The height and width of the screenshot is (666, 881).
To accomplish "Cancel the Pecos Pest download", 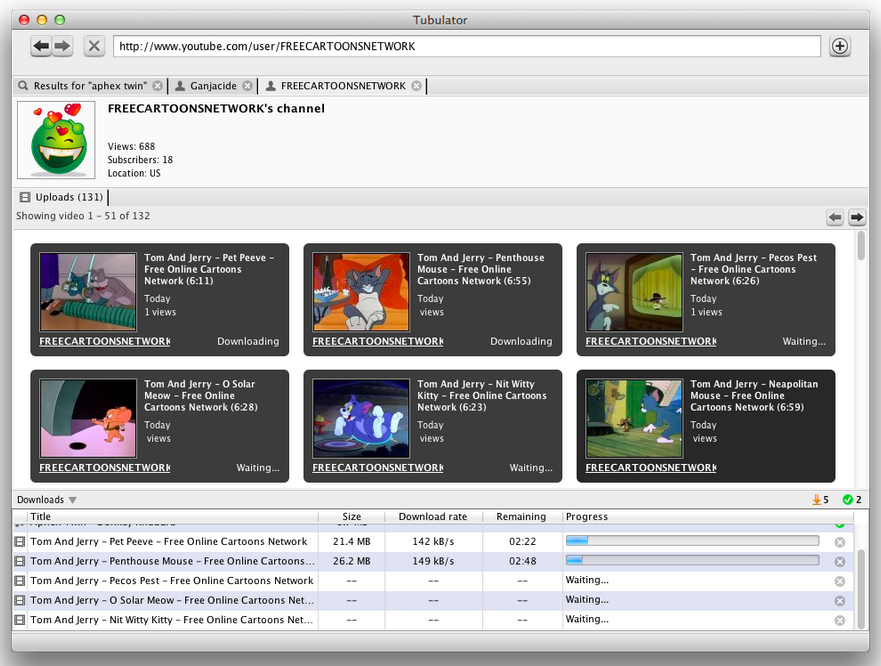I will click(x=839, y=581).
